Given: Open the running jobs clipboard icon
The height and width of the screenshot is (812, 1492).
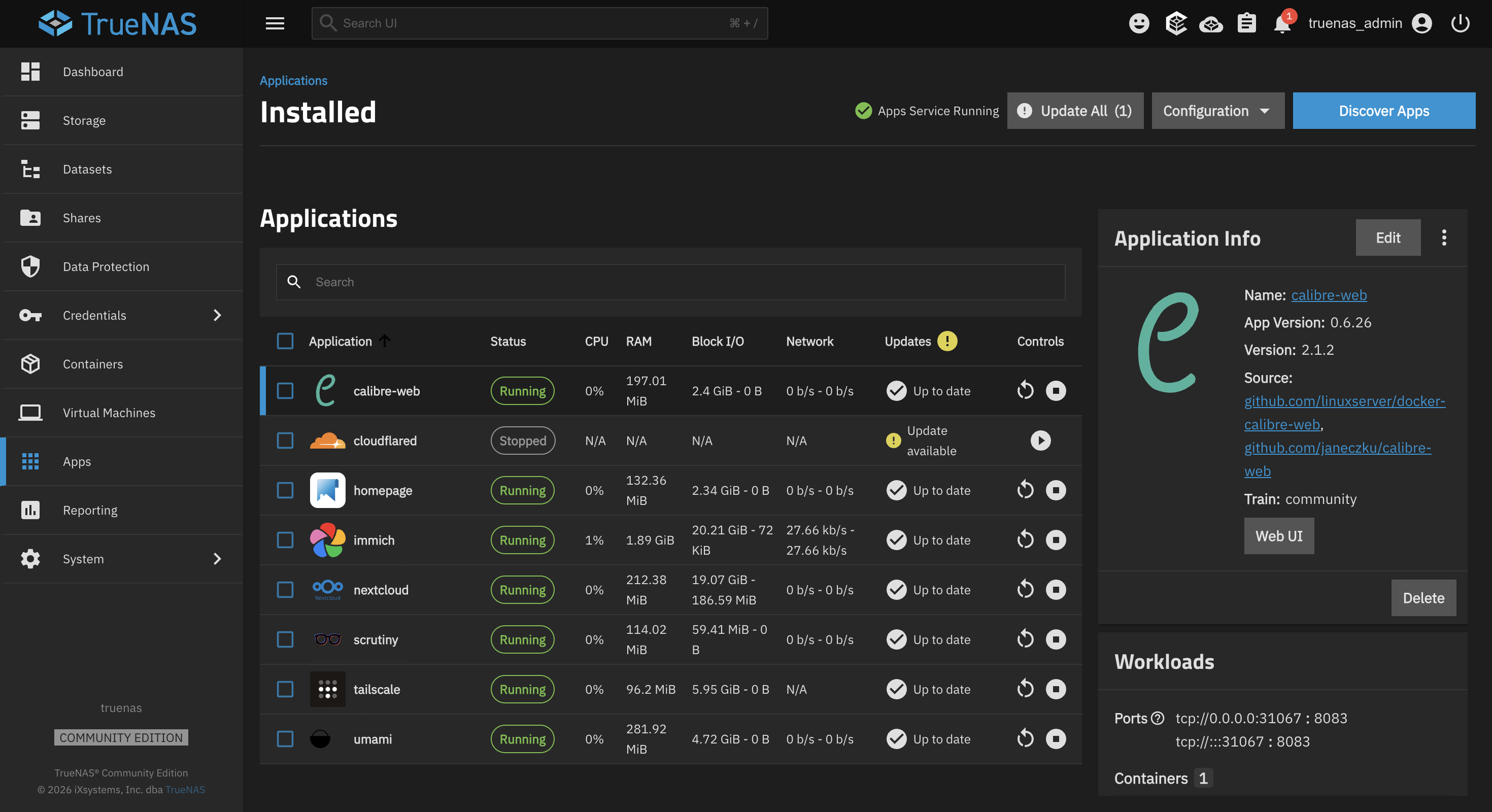Looking at the screenshot, I should click(1246, 24).
